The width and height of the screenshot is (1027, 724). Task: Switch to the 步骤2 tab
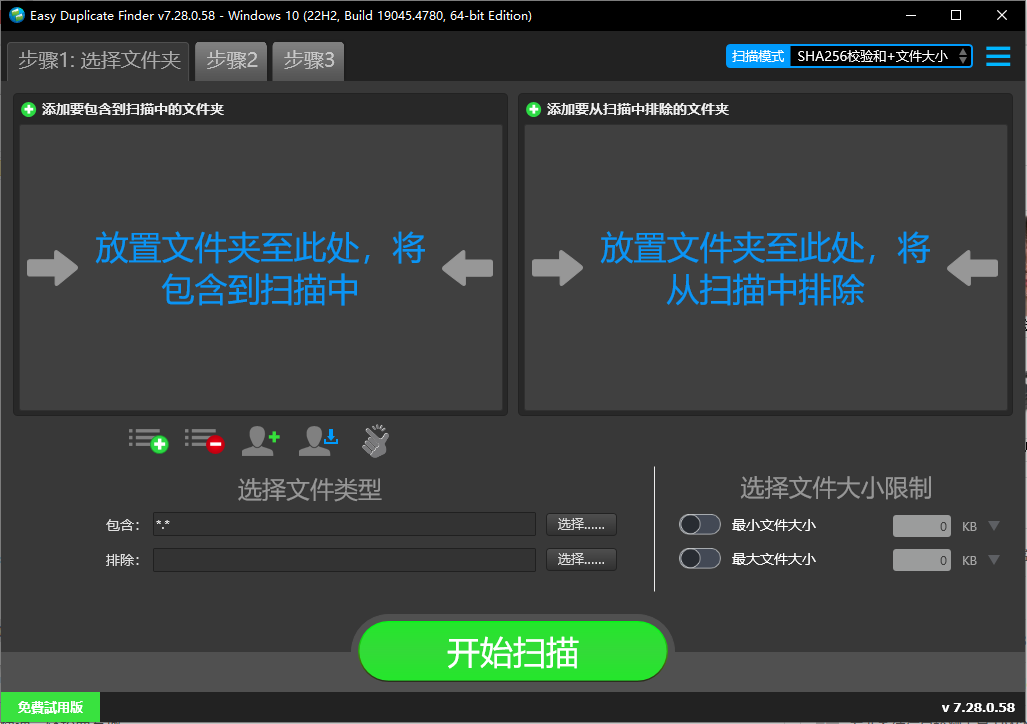pos(230,61)
